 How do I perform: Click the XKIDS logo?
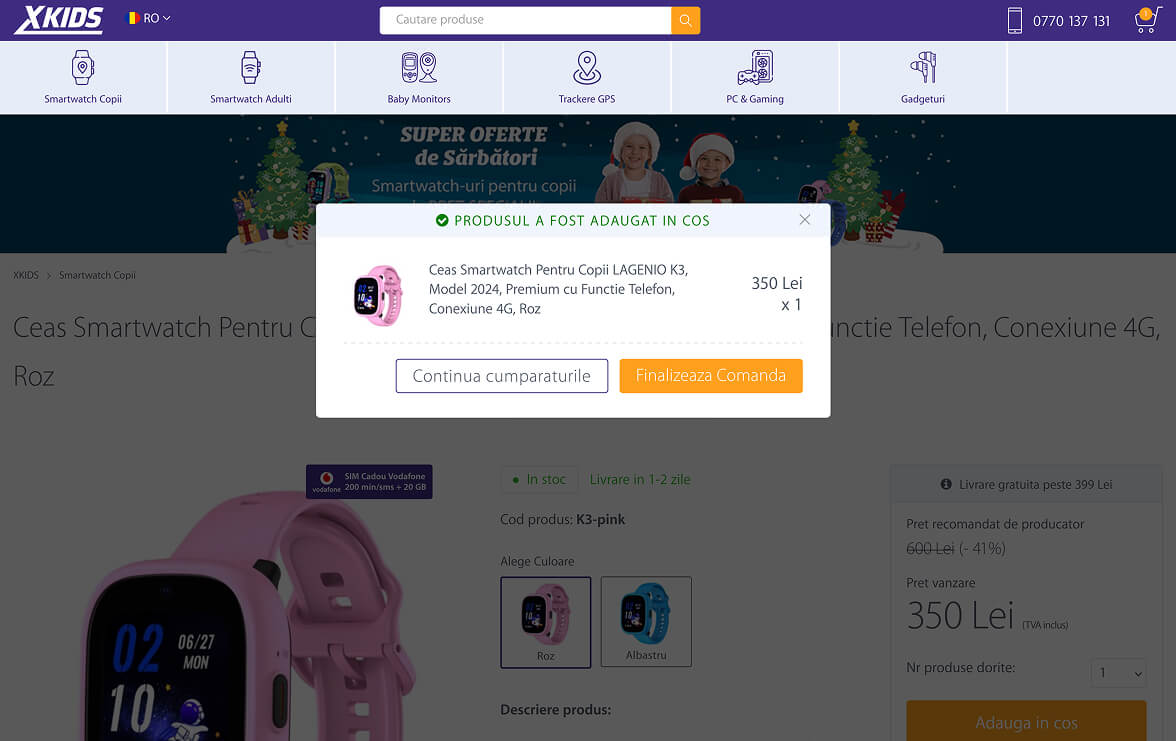click(58, 20)
